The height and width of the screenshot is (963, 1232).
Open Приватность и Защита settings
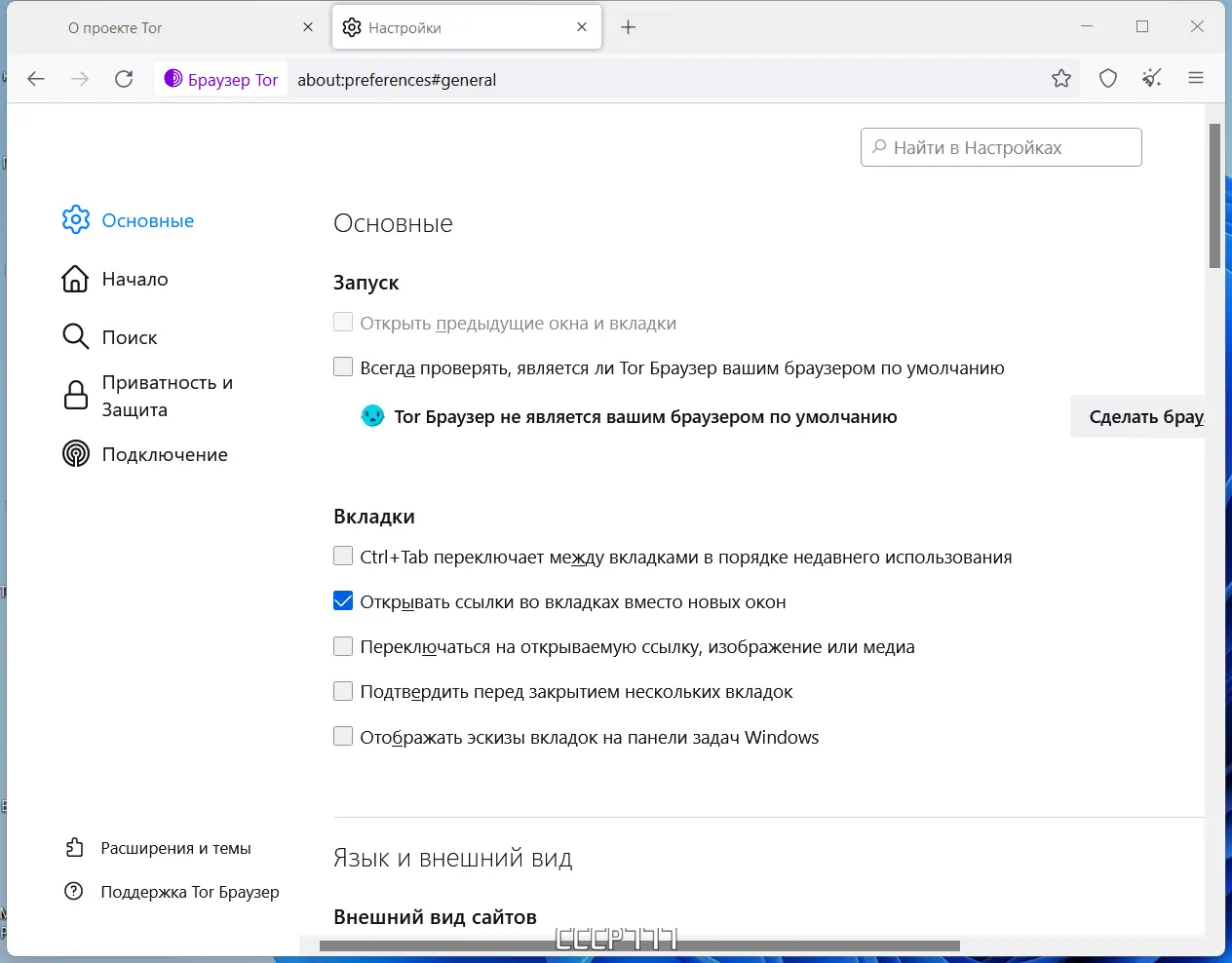pyautogui.click(x=168, y=396)
